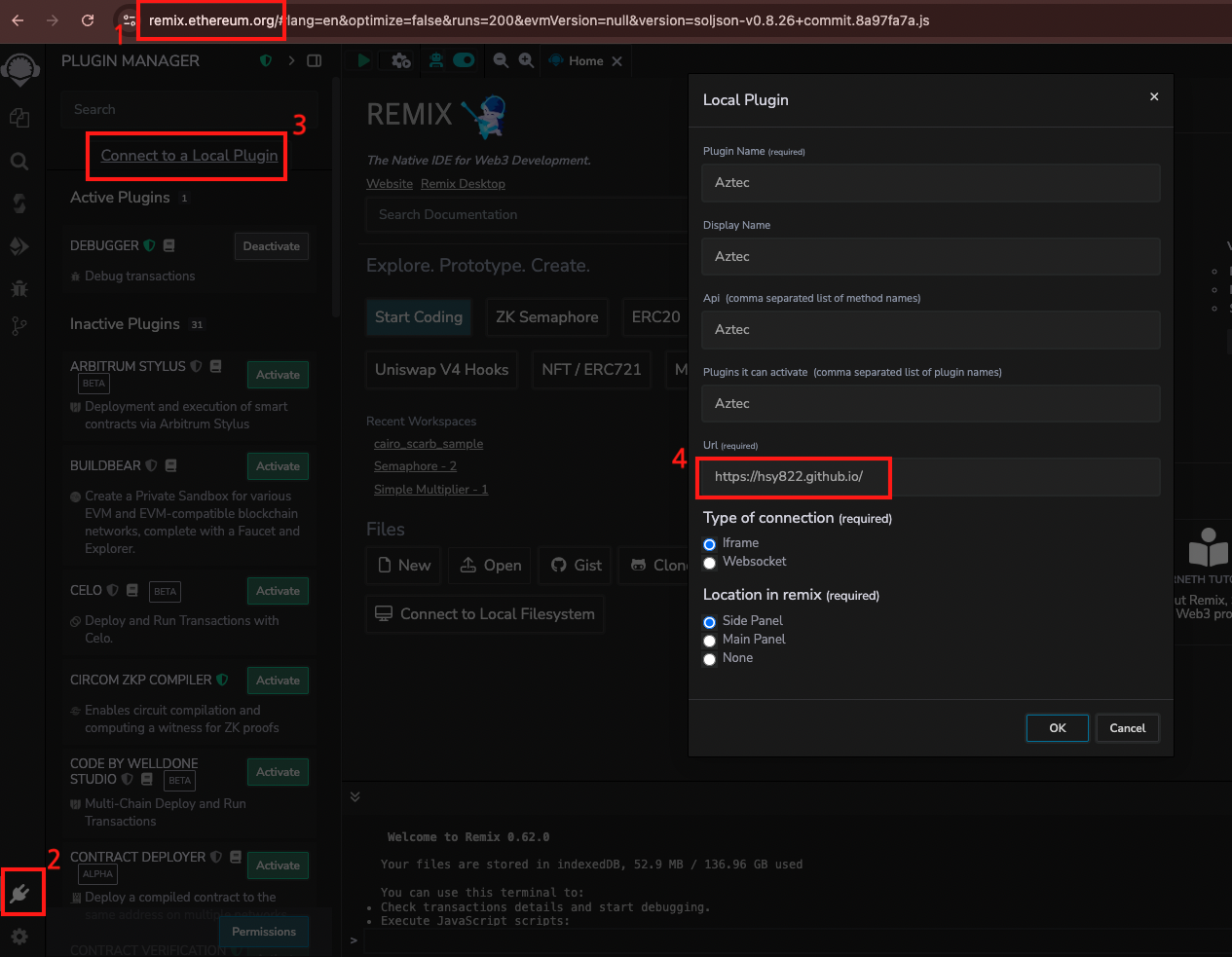The height and width of the screenshot is (957, 1232).
Task: Open the Debugger bug icon in sidebar
Action: click(x=19, y=289)
